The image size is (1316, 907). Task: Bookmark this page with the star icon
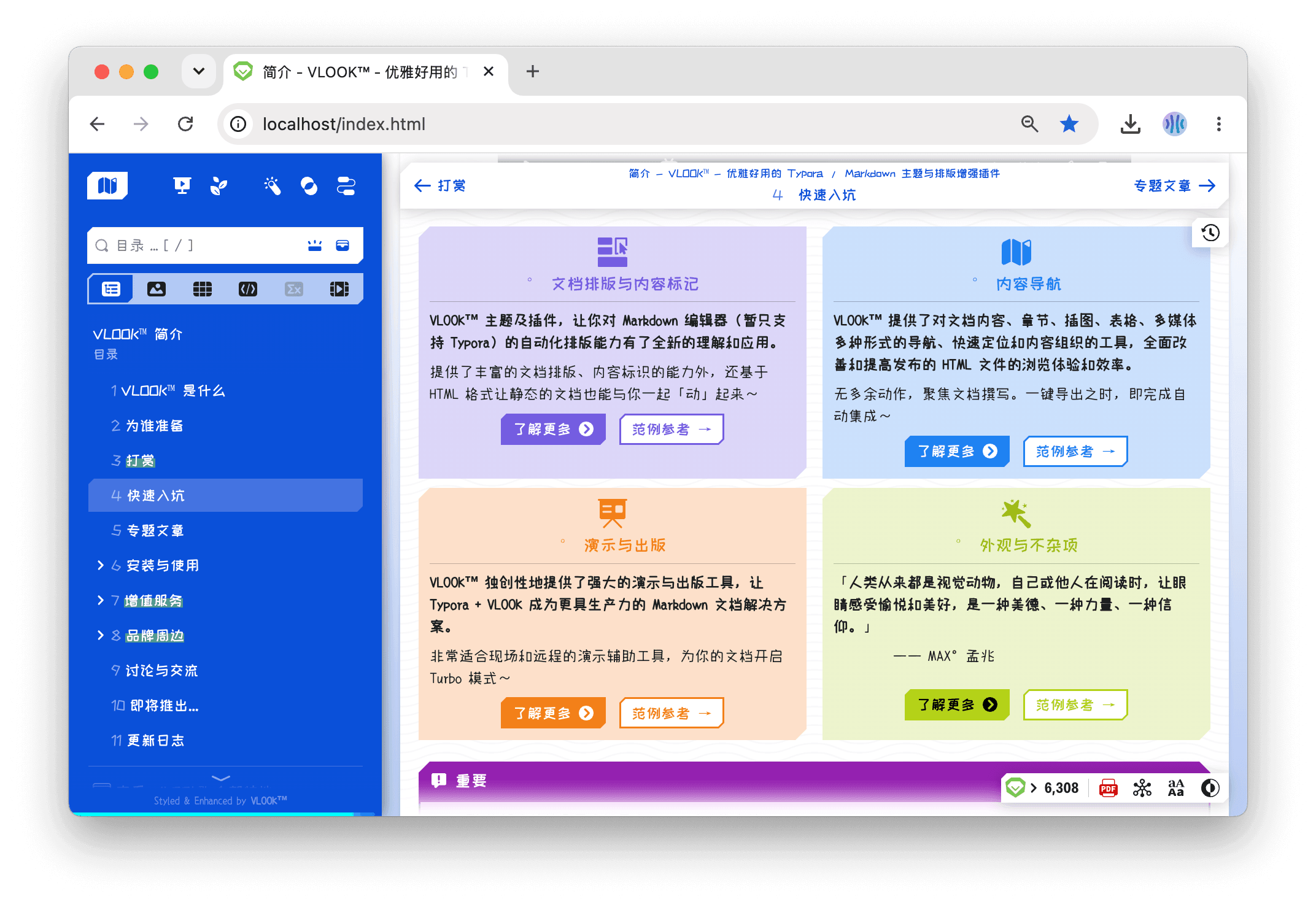tap(1069, 124)
